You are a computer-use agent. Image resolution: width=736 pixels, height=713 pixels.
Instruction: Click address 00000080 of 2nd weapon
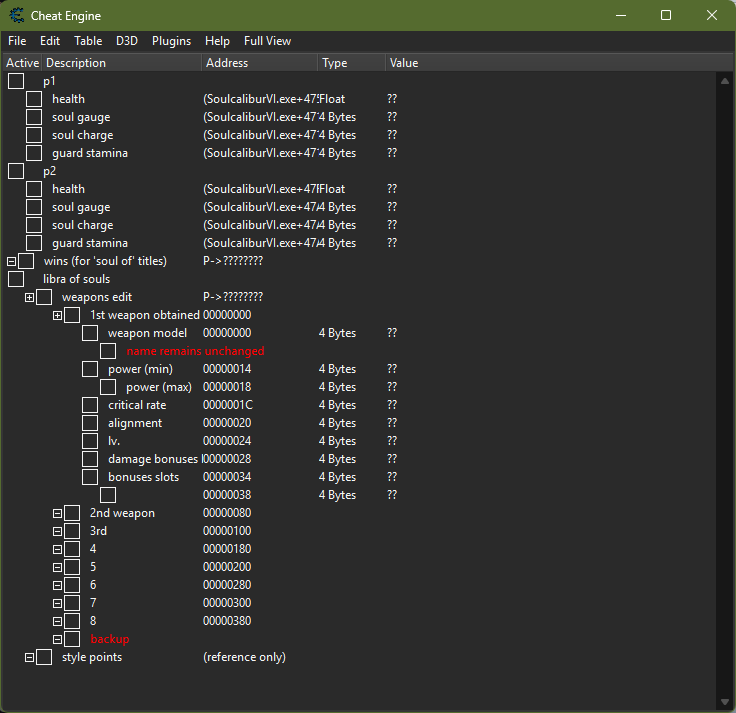pyautogui.click(x=227, y=513)
